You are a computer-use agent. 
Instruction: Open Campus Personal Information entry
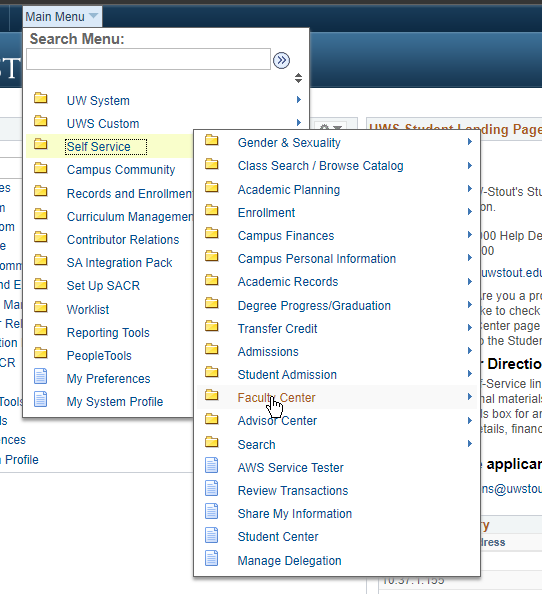(x=317, y=259)
